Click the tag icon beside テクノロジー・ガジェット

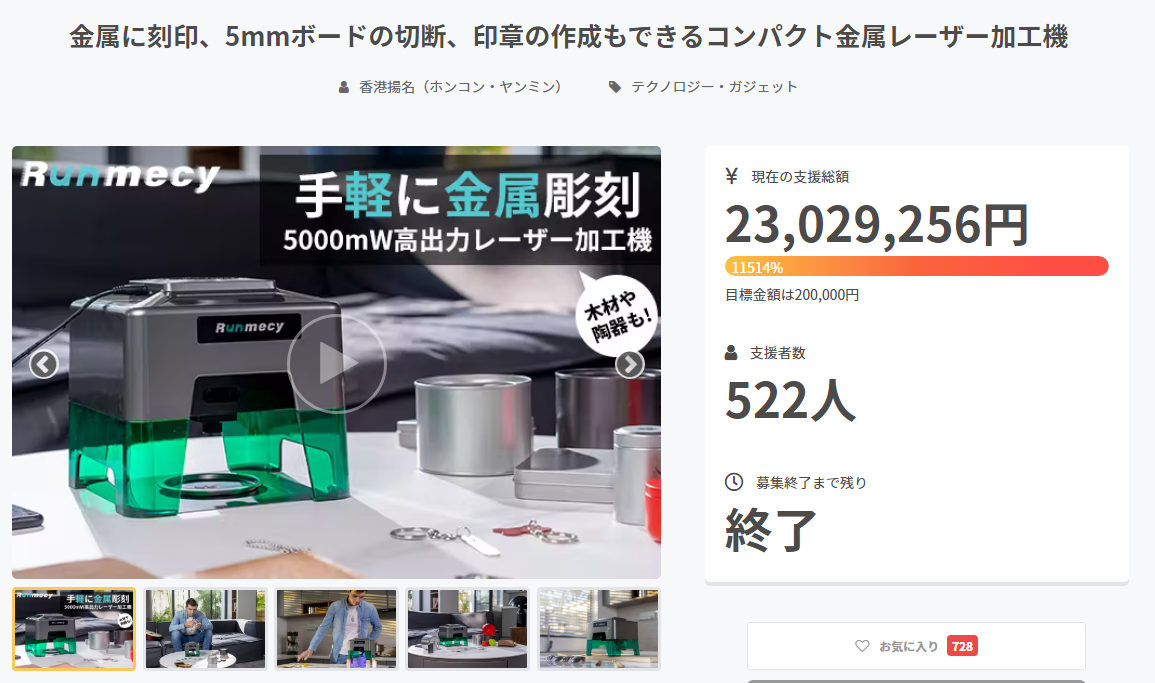(x=614, y=87)
